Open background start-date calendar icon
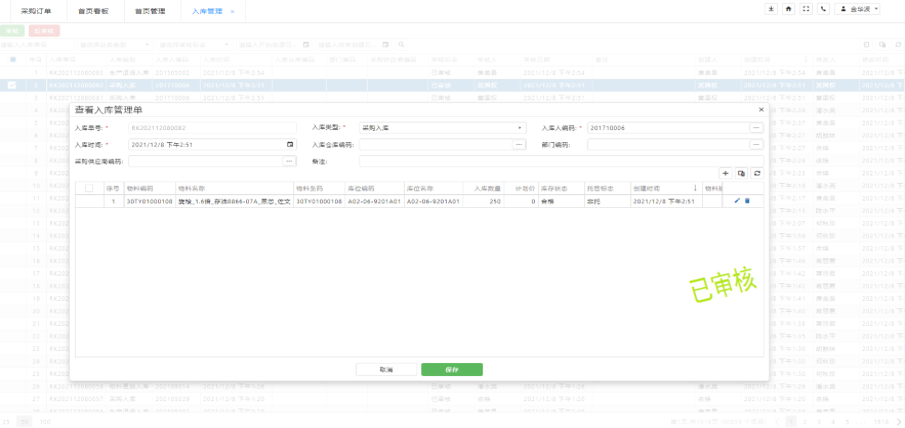Screen dimensions: 905x428 (306, 44)
